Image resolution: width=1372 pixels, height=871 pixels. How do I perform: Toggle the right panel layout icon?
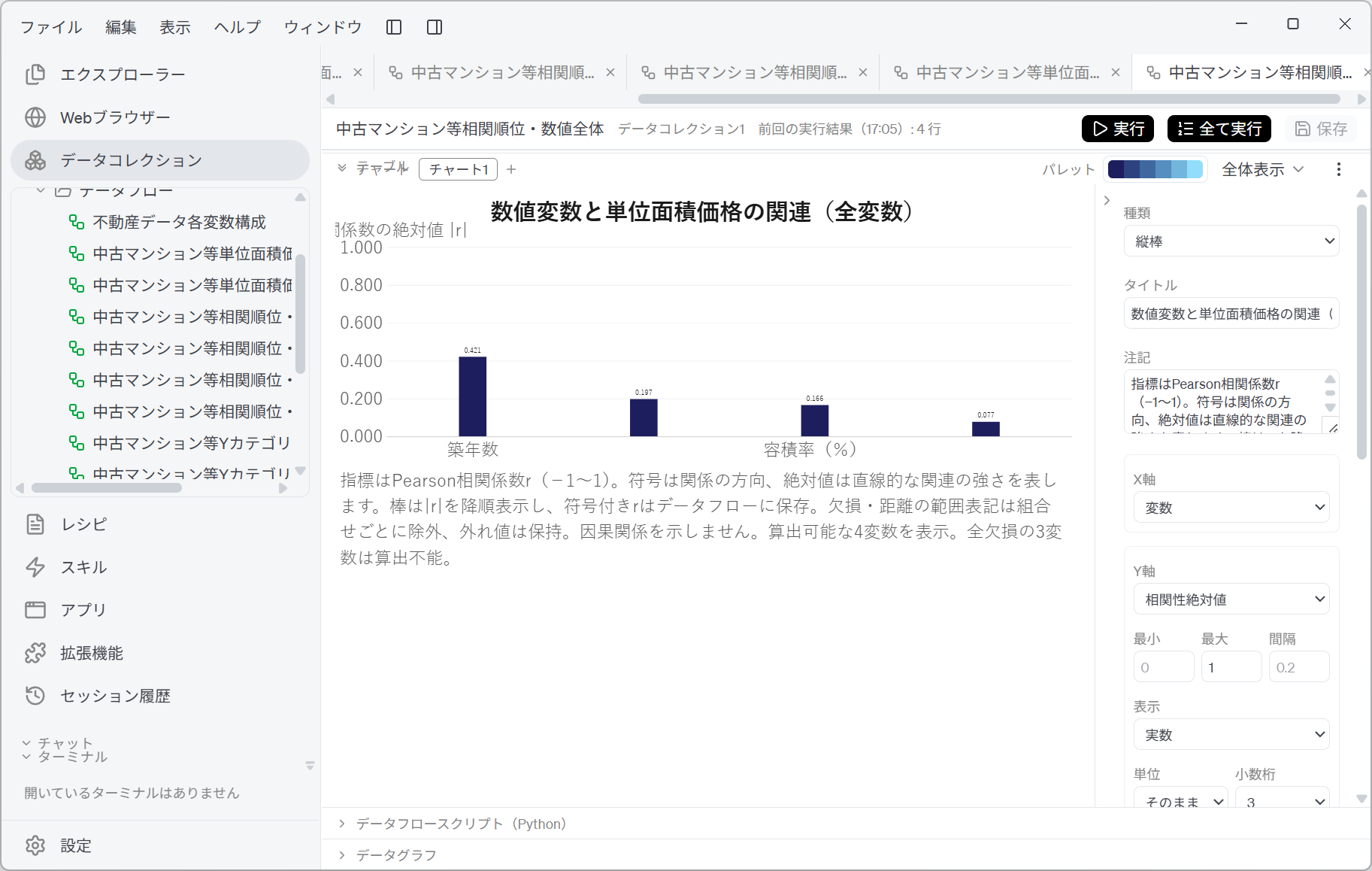coord(435,27)
